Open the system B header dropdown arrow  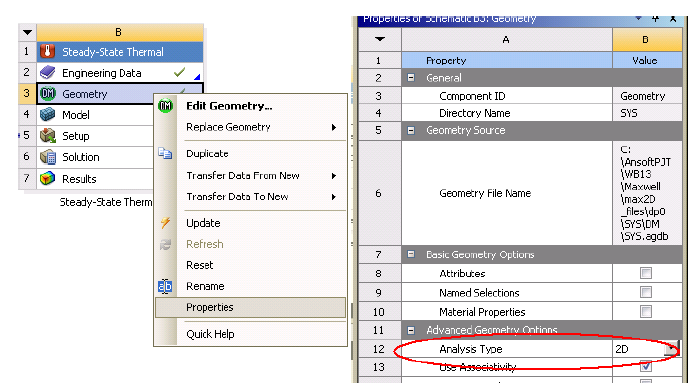[27, 32]
